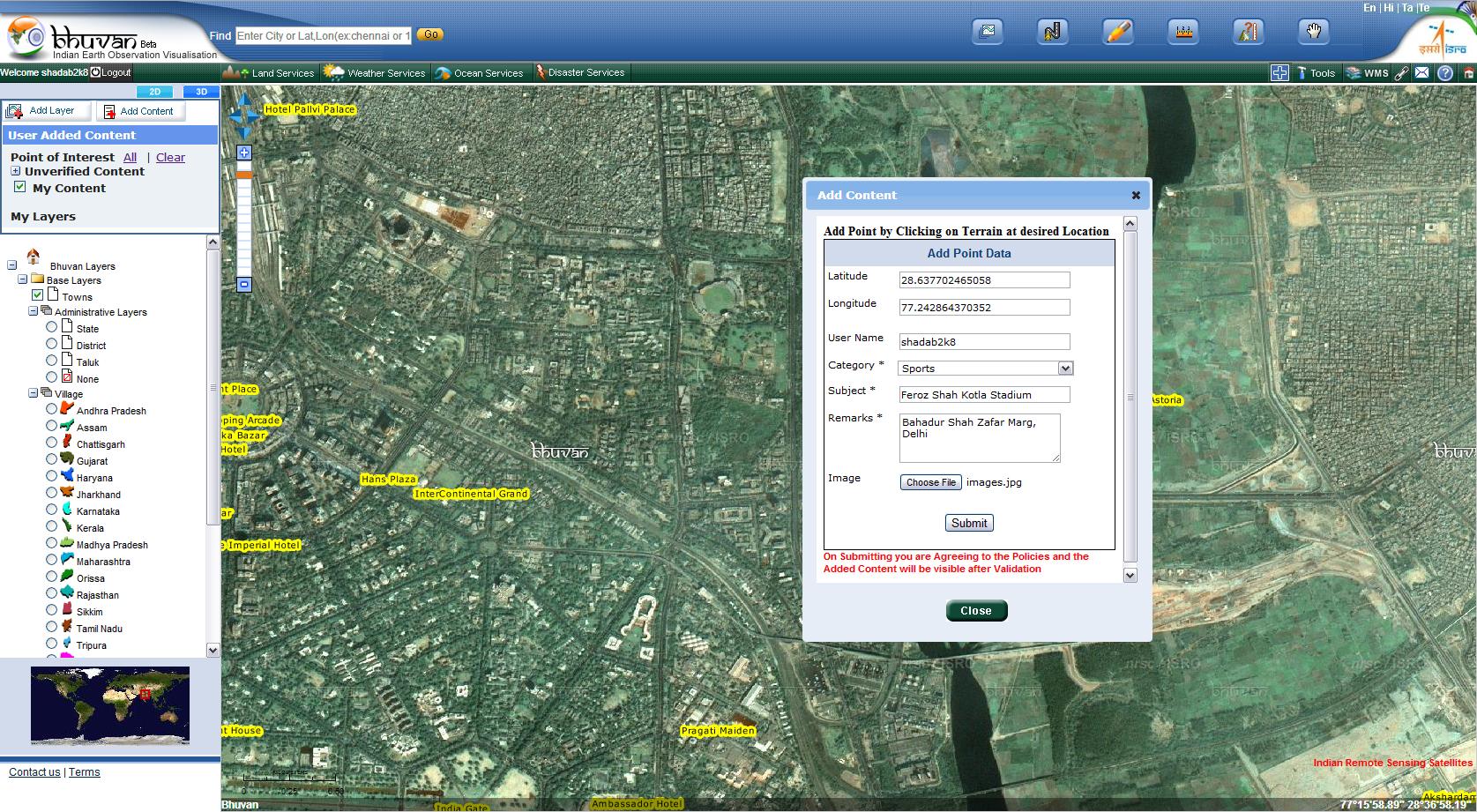Submit the Add Point Data form
Viewport: 1477px width, 812px height.
(969, 523)
